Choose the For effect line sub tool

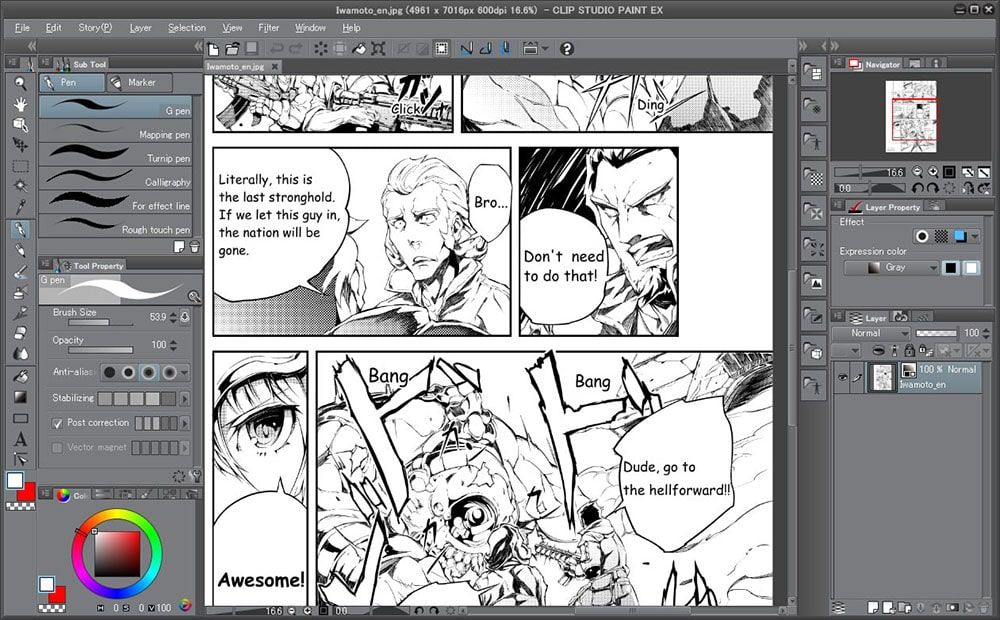[115, 203]
